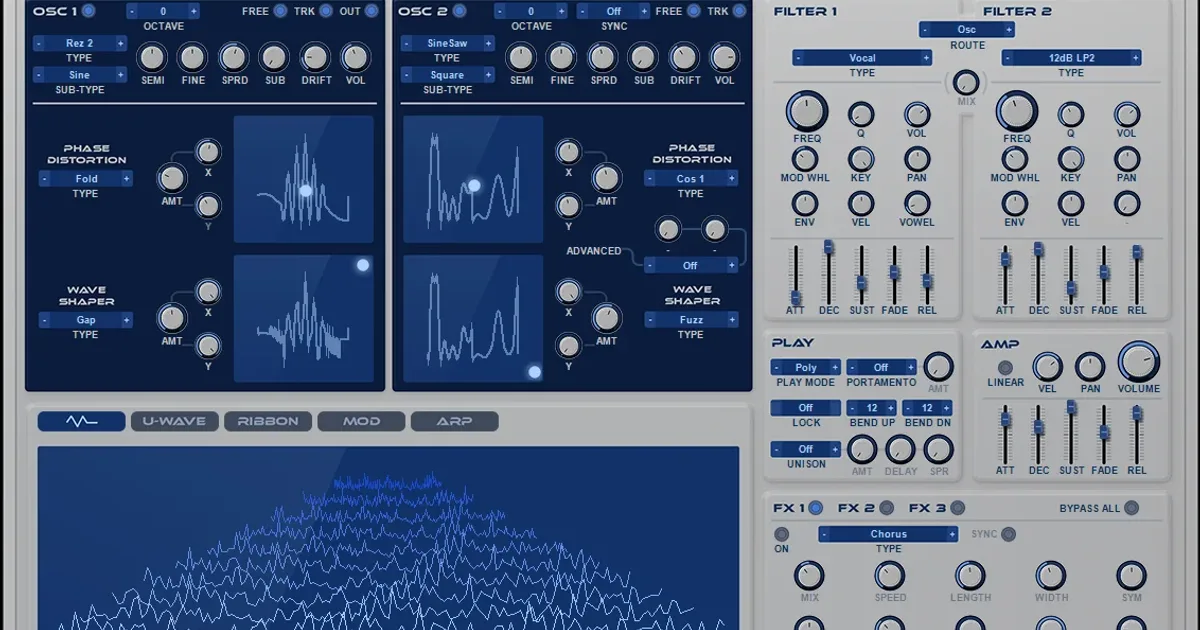Click the UNISON Off selector
Screen dimensions: 1200x630
click(x=805, y=449)
